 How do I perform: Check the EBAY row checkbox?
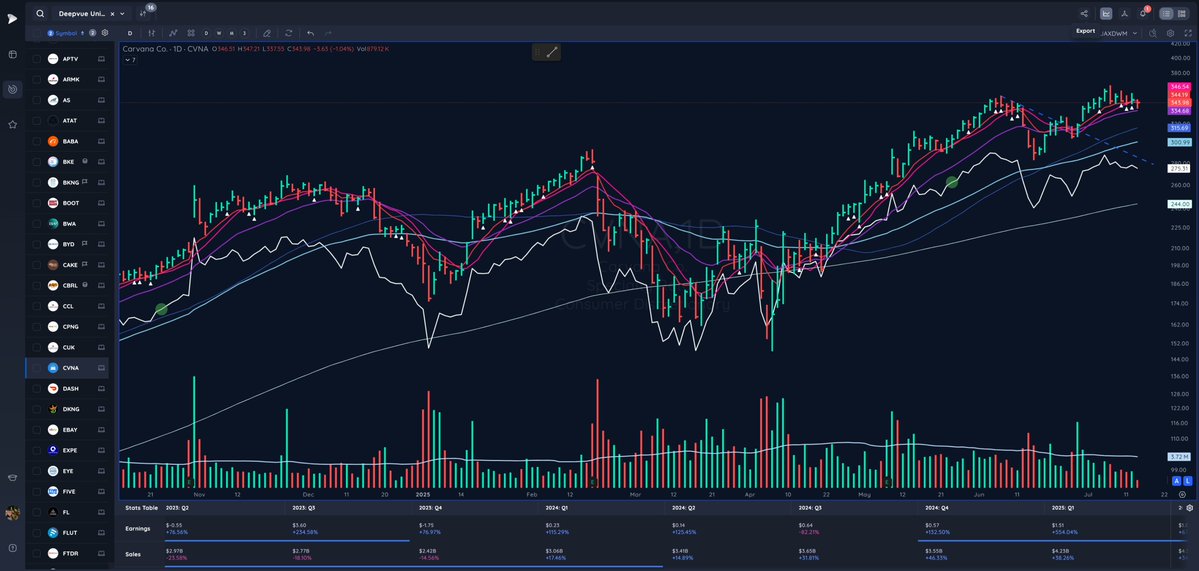pyautogui.click(x=36, y=430)
